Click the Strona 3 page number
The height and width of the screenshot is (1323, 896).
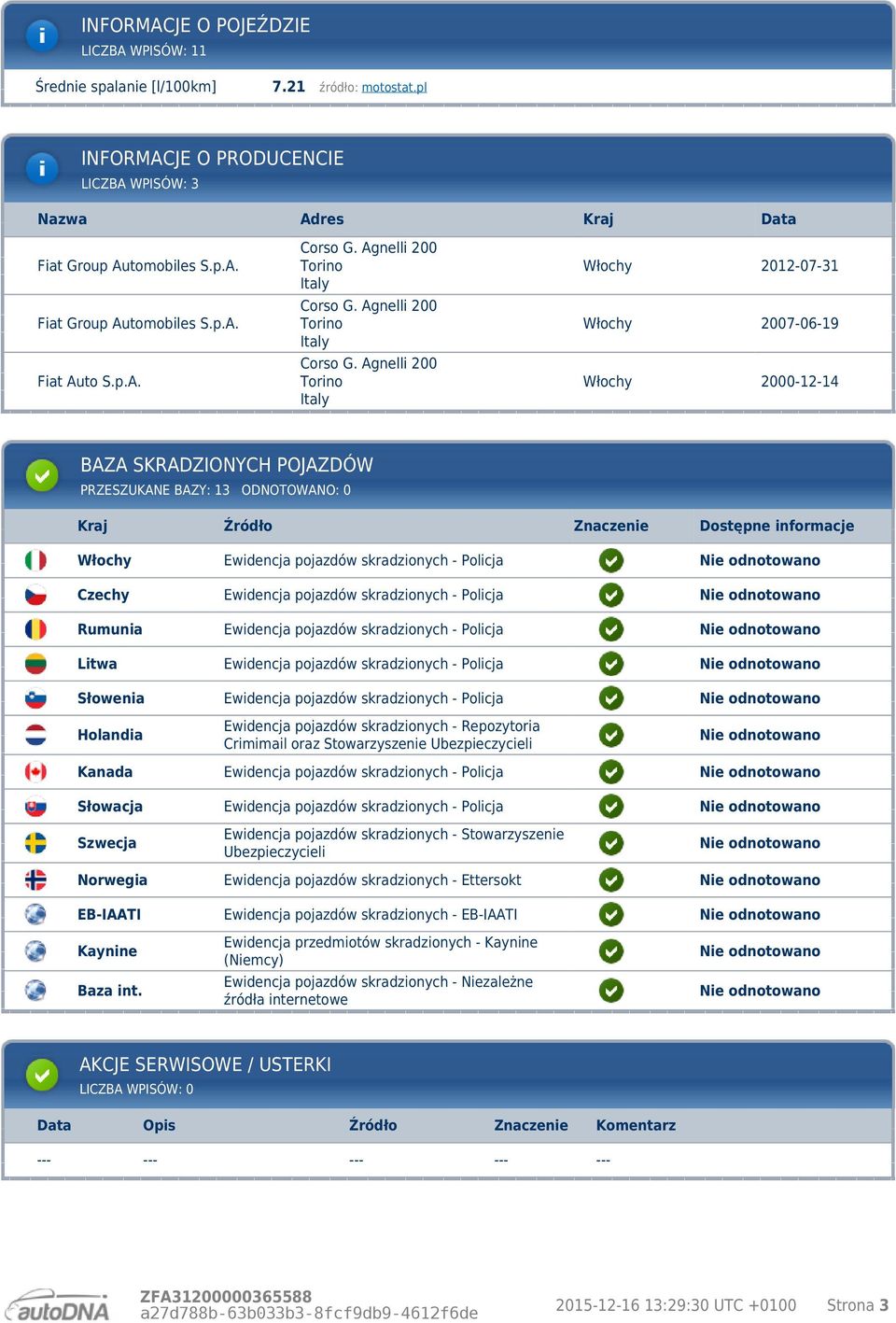click(858, 1305)
